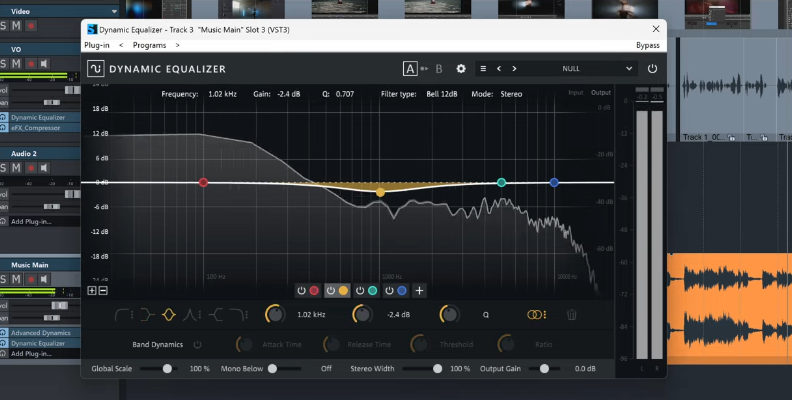Open the Programs menu
This screenshot has width=792, height=400.
tap(149, 45)
